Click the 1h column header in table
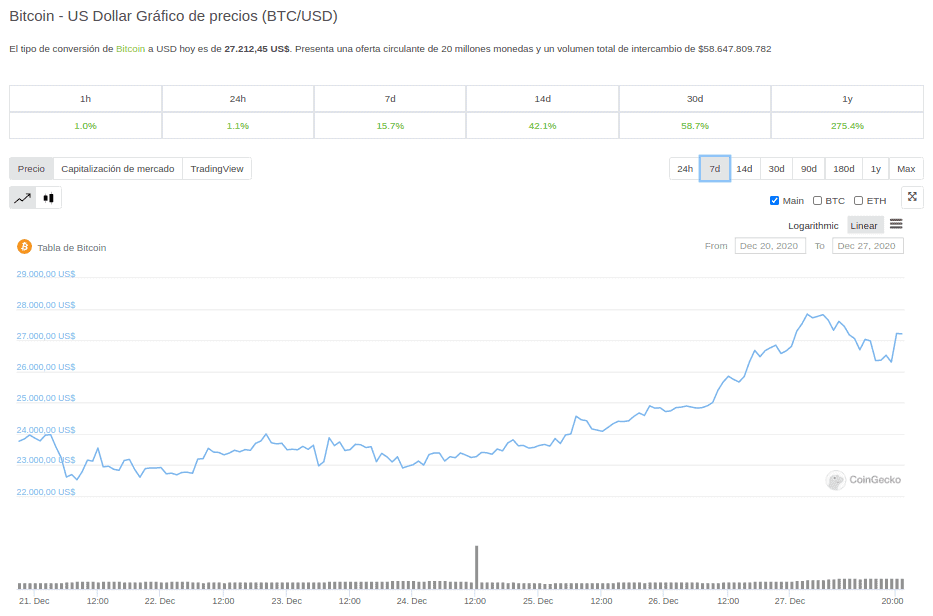This screenshot has width=933, height=616. point(86,99)
